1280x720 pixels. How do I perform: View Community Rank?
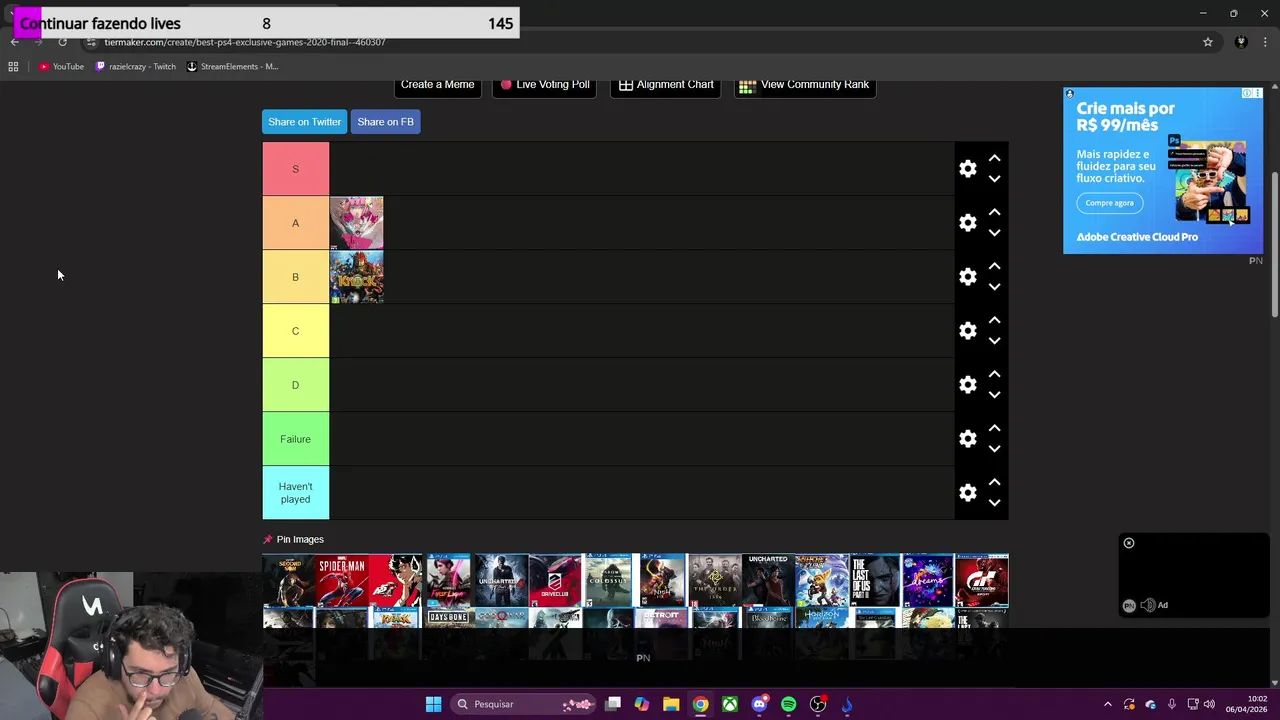(805, 85)
